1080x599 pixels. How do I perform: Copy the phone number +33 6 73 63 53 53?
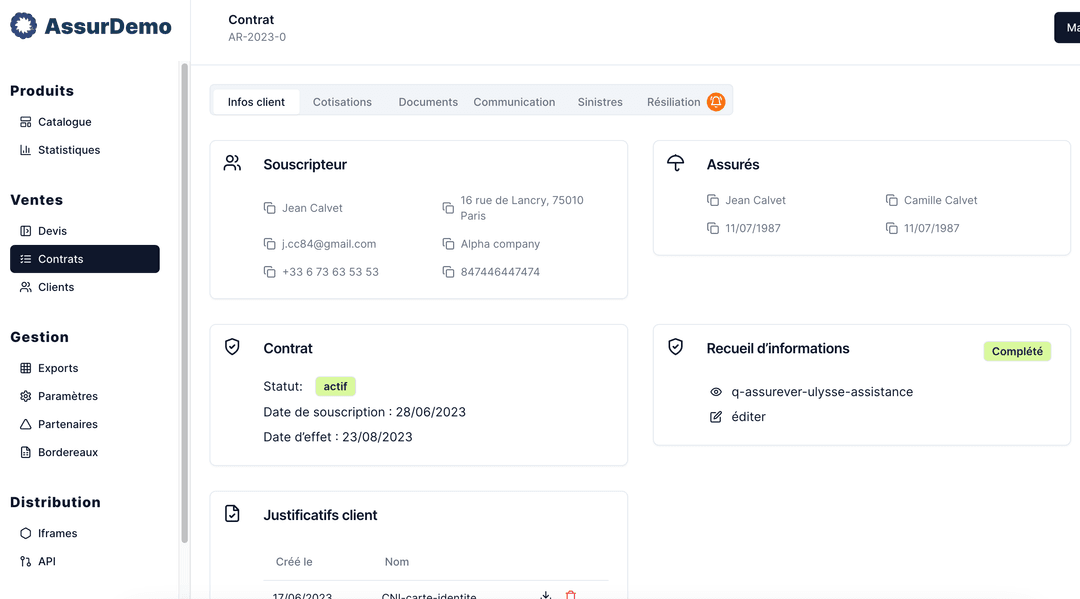pyautogui.click(x=269, y=272)
